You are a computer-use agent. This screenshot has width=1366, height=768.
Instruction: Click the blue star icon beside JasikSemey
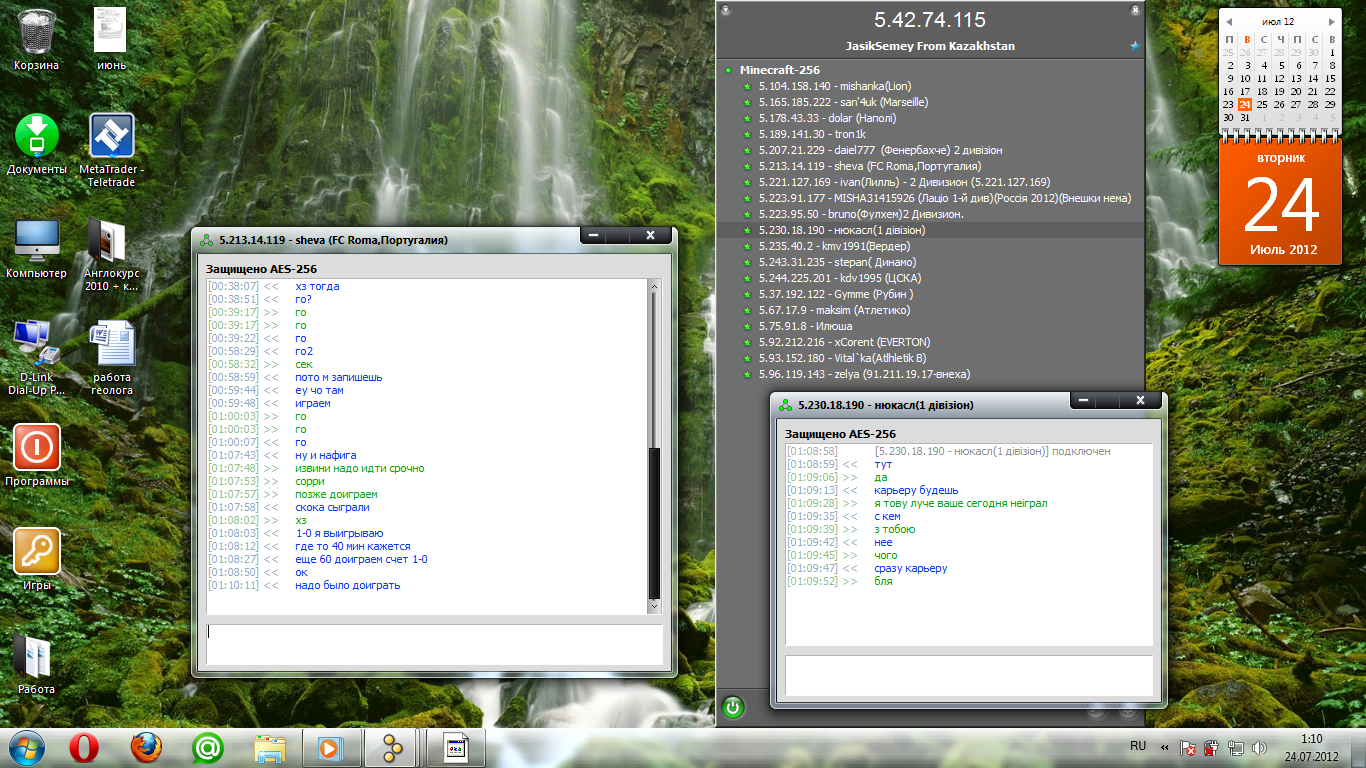1134,46
